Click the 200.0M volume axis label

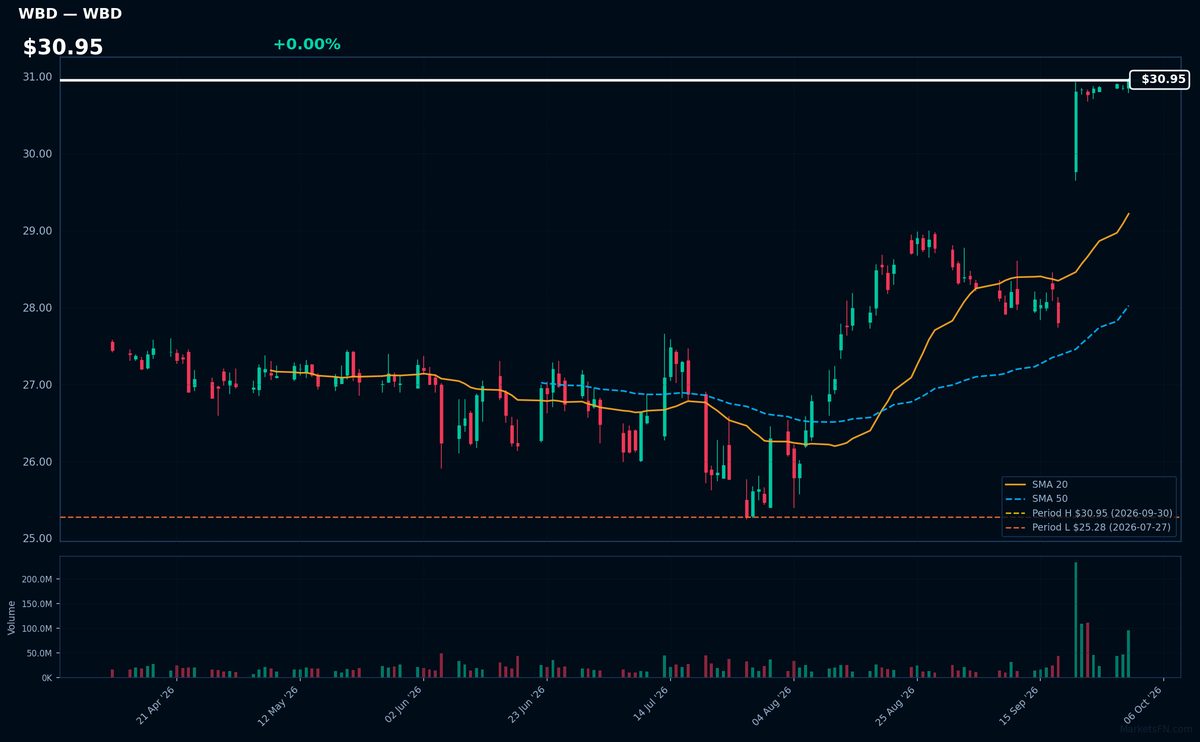pos(36,580)
